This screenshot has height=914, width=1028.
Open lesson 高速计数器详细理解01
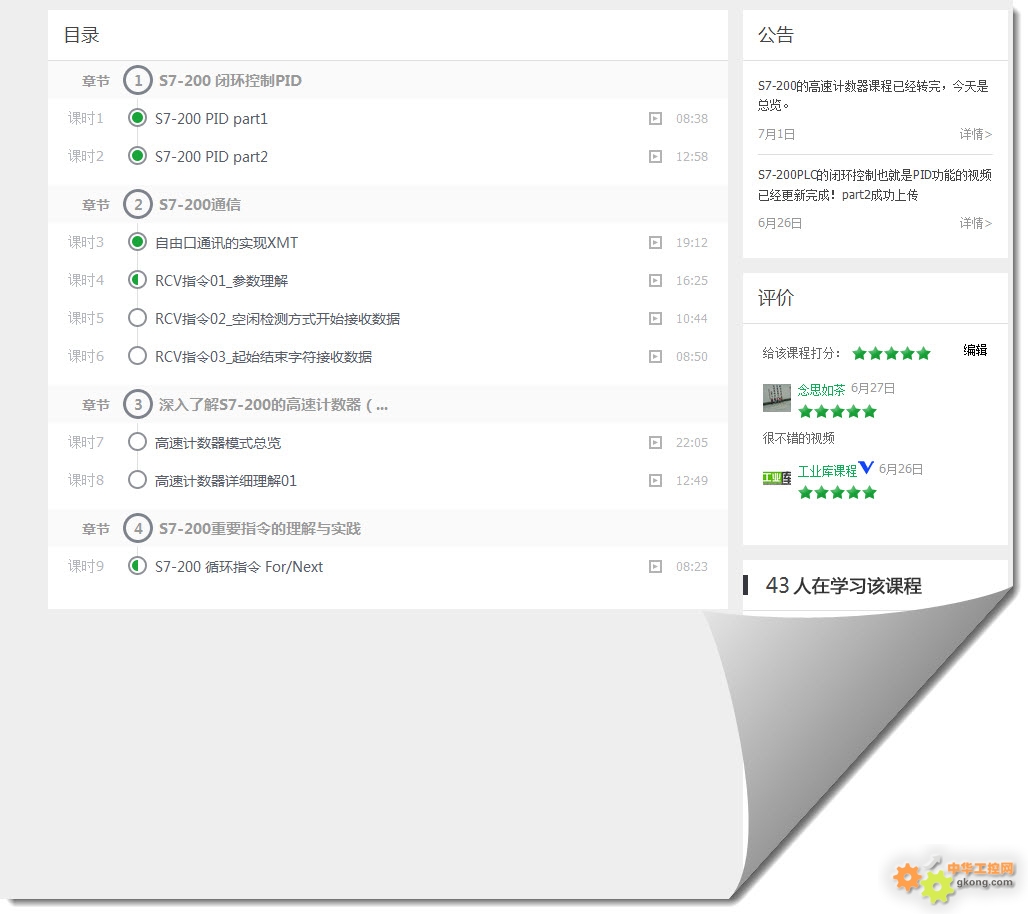pos(226,481)
